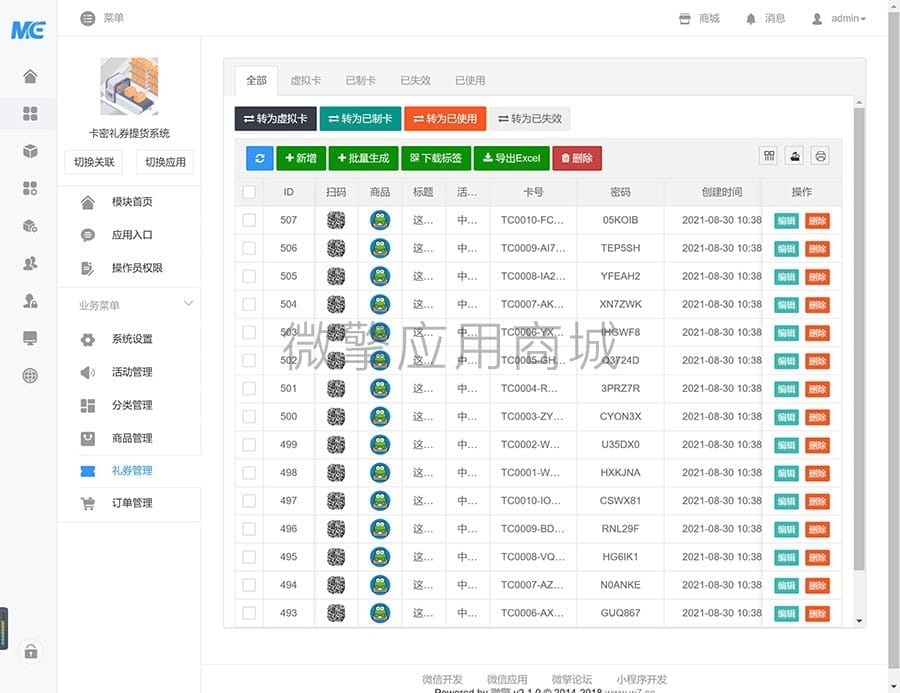Switch to the 已失效 tab
Viewport: 900px width, 693px height.
pyautogui.click(x=416, y=80)
